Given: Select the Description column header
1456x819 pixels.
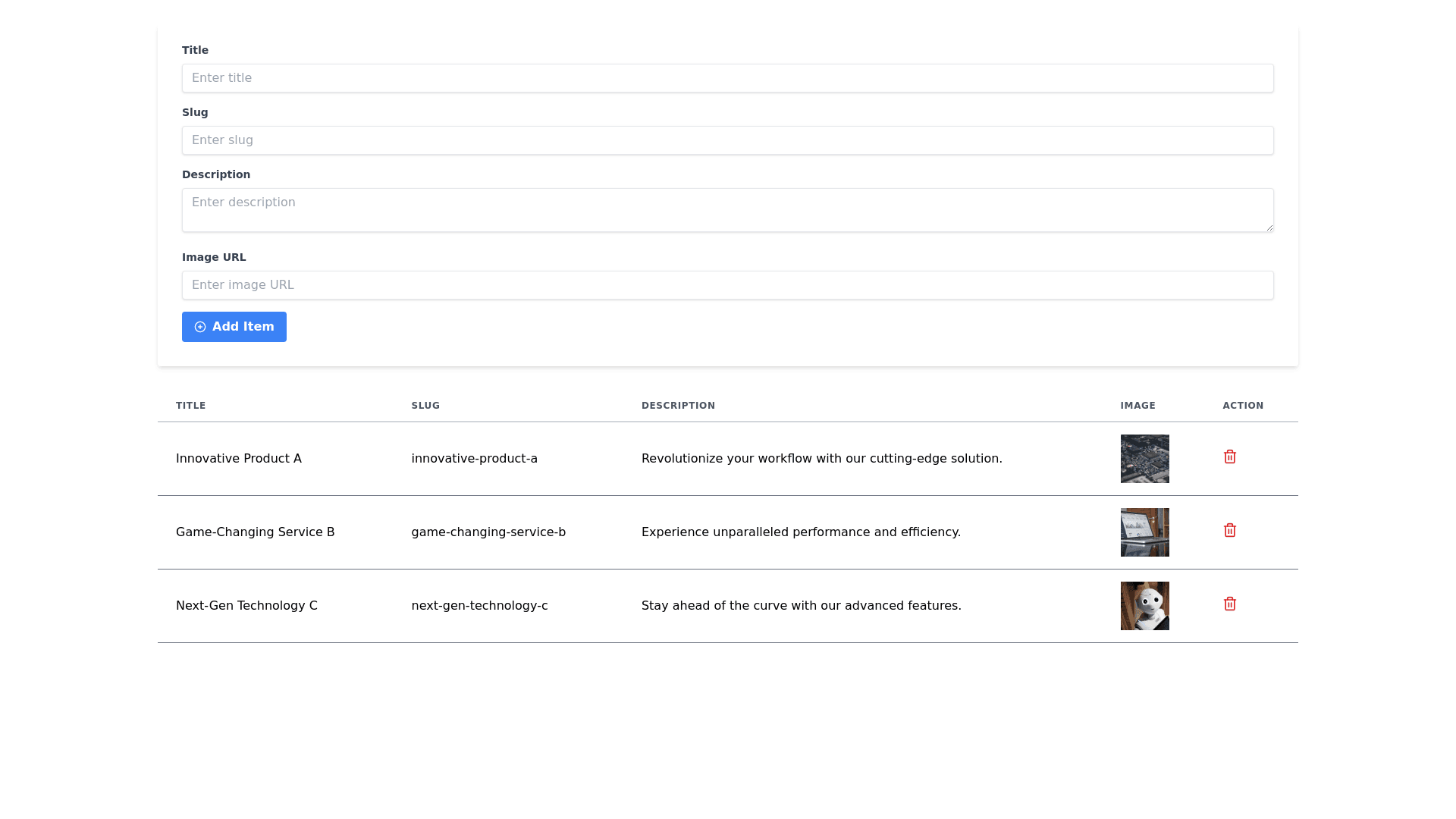Looking at the screenshot, I should click(x=678, y=406).
